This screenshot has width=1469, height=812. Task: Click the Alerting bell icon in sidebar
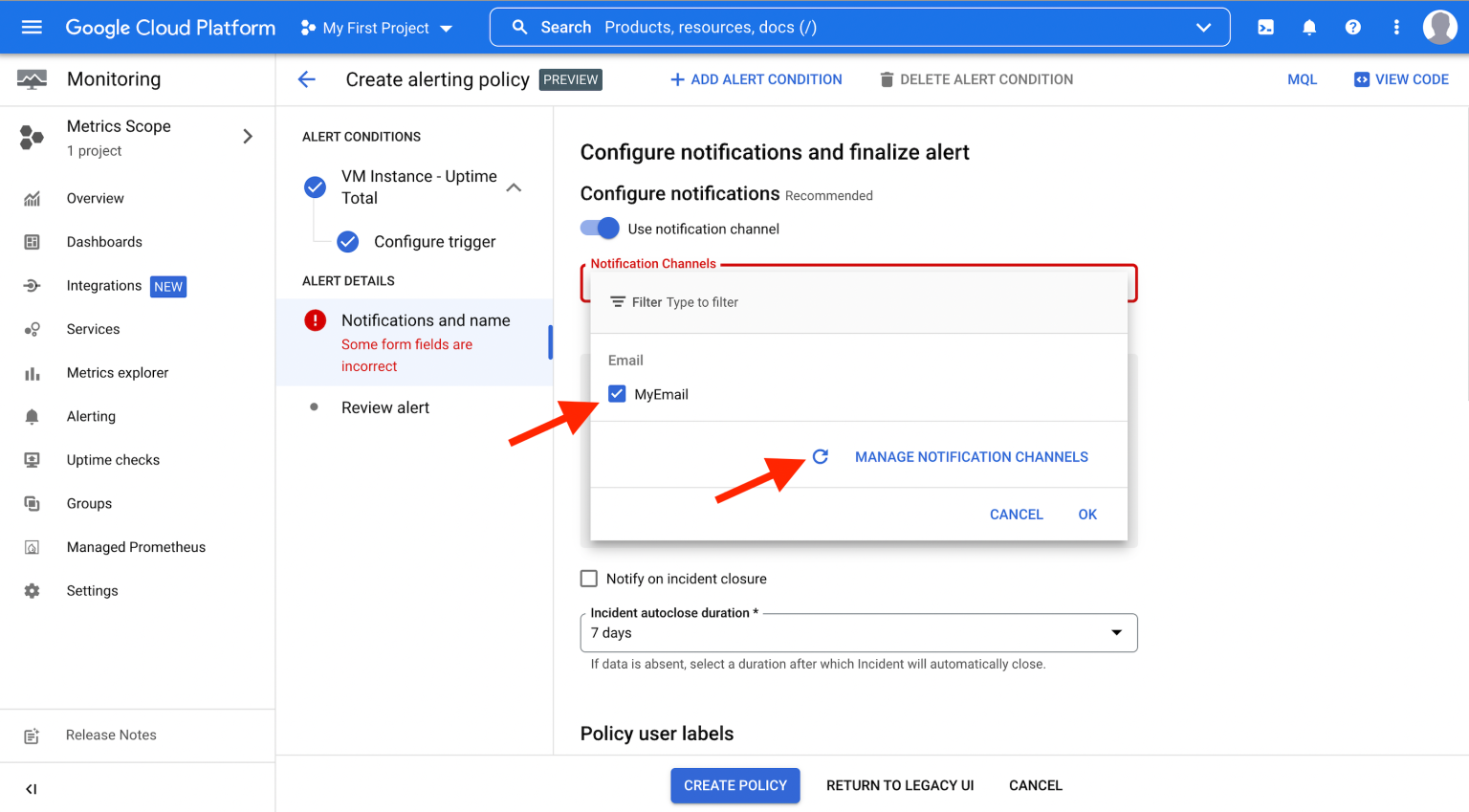pyautogui.click(x=32, y=416)
